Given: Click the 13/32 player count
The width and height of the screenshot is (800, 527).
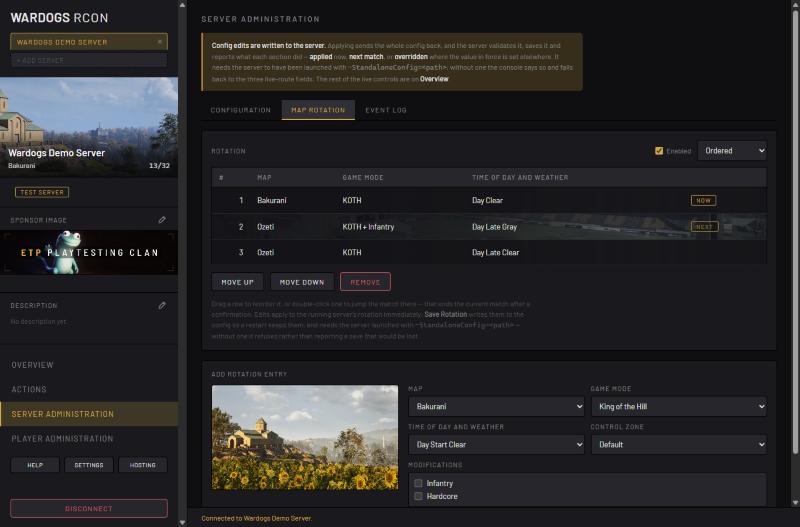Looking at the screenshot, I should (159, 165).
